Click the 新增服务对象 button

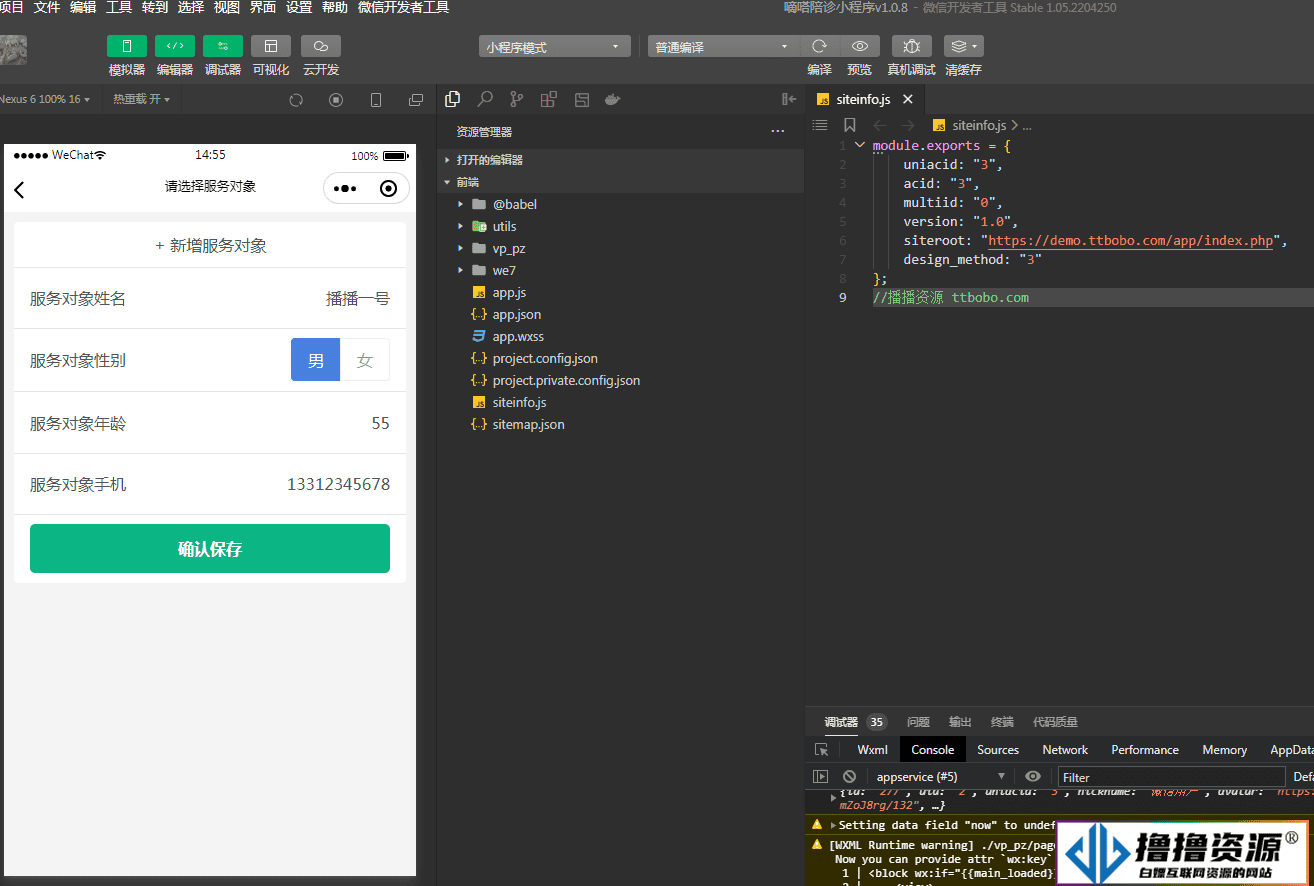[x=210, y=245]
